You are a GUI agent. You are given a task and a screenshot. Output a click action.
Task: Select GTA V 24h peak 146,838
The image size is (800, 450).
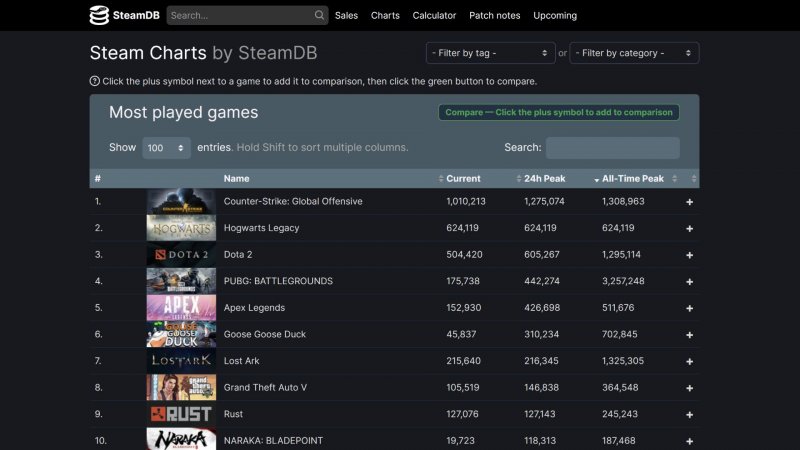coord(541,387)
